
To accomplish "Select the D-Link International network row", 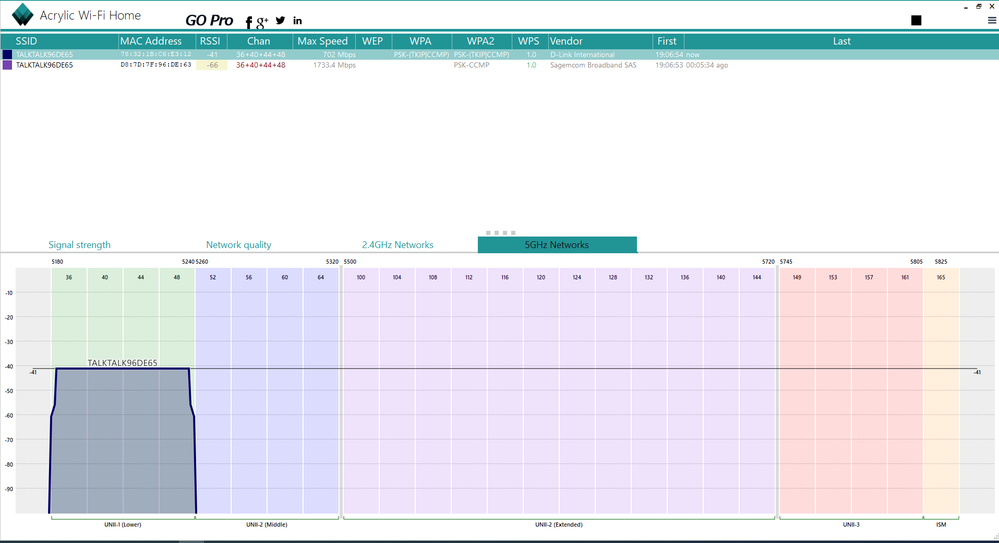I will [500, 55].
